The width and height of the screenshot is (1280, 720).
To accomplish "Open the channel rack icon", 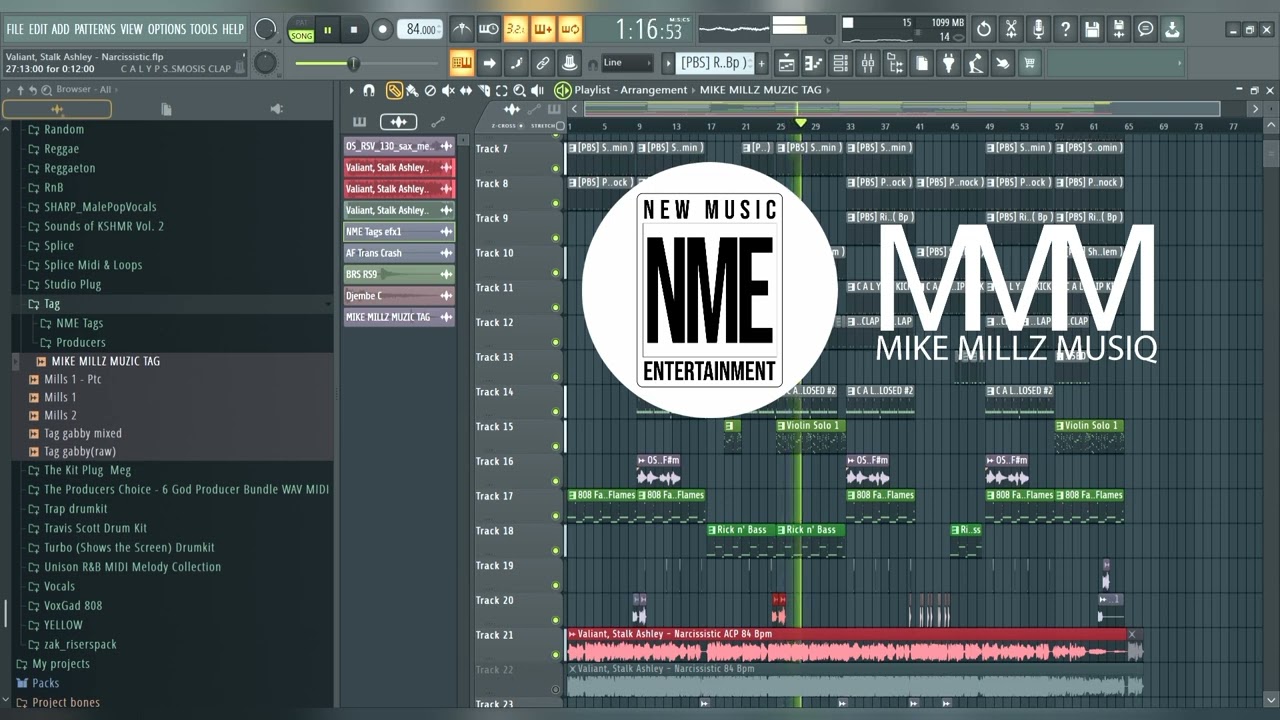I will [841, 63].
